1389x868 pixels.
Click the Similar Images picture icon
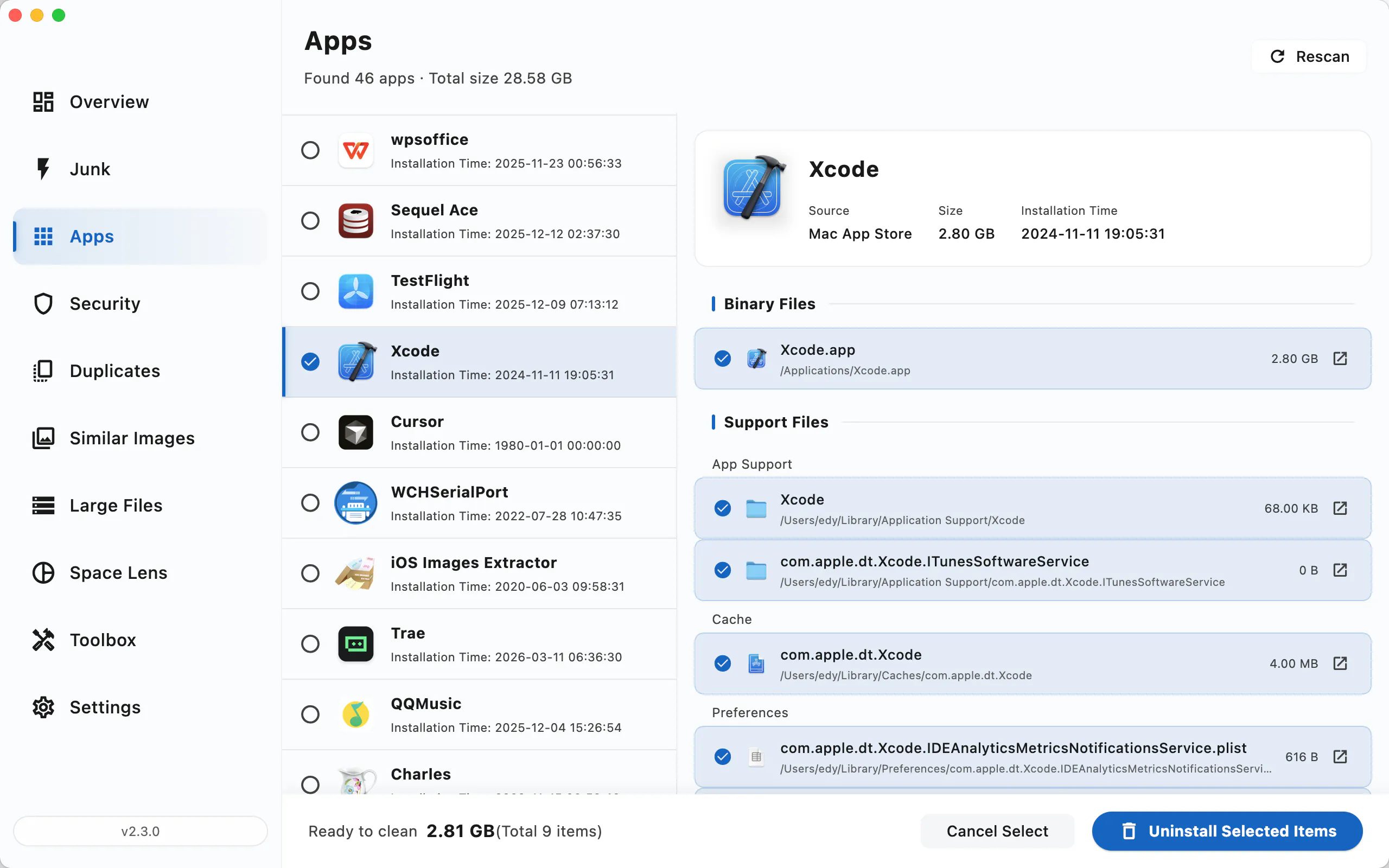(43, 438)
